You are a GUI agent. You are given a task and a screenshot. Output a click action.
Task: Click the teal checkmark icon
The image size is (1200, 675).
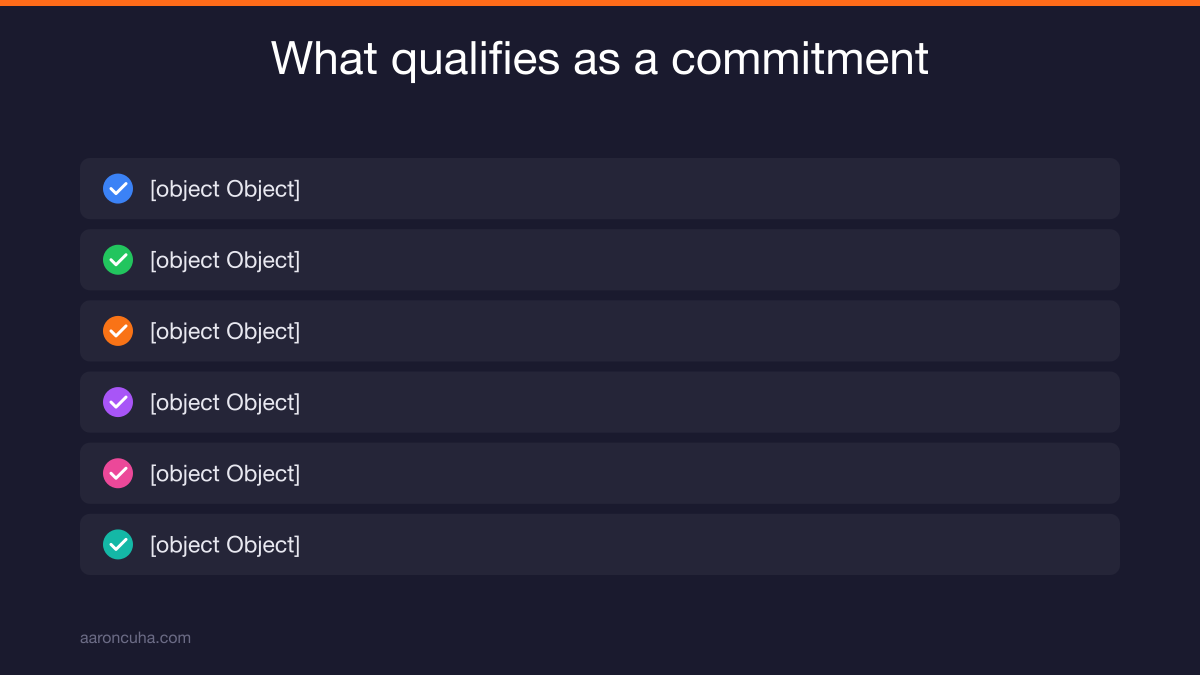(x=118, y=544)
